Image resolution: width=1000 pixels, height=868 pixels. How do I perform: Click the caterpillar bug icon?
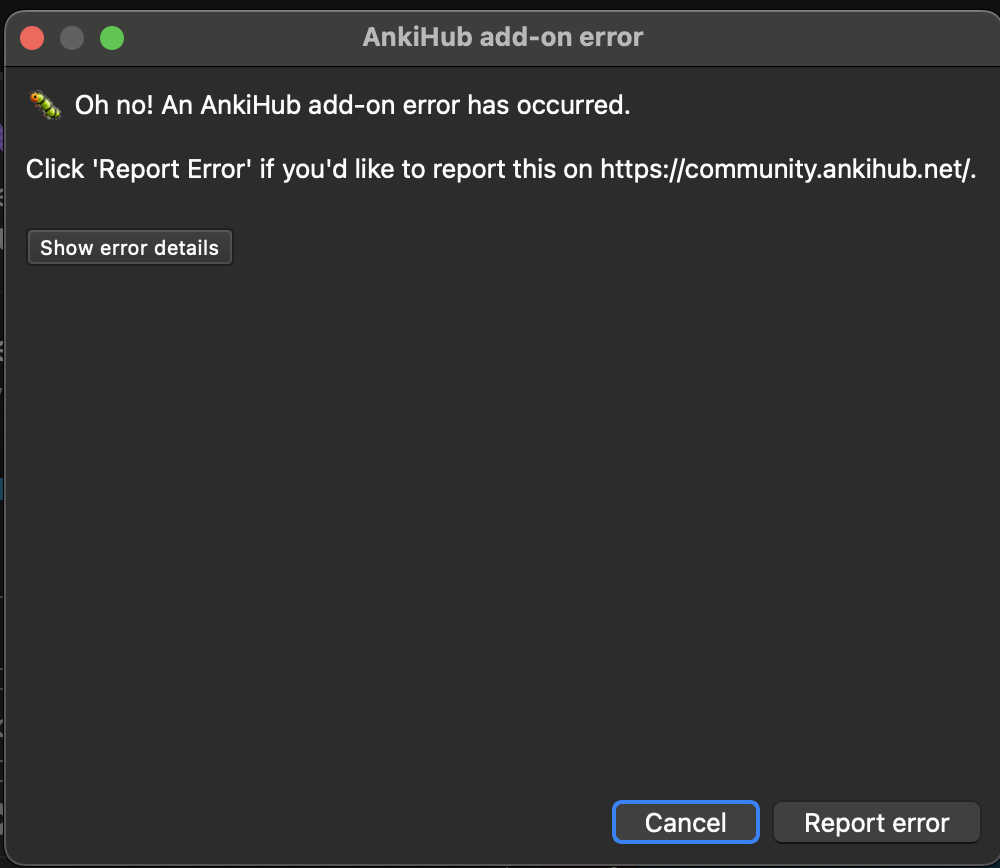(45, 104)
